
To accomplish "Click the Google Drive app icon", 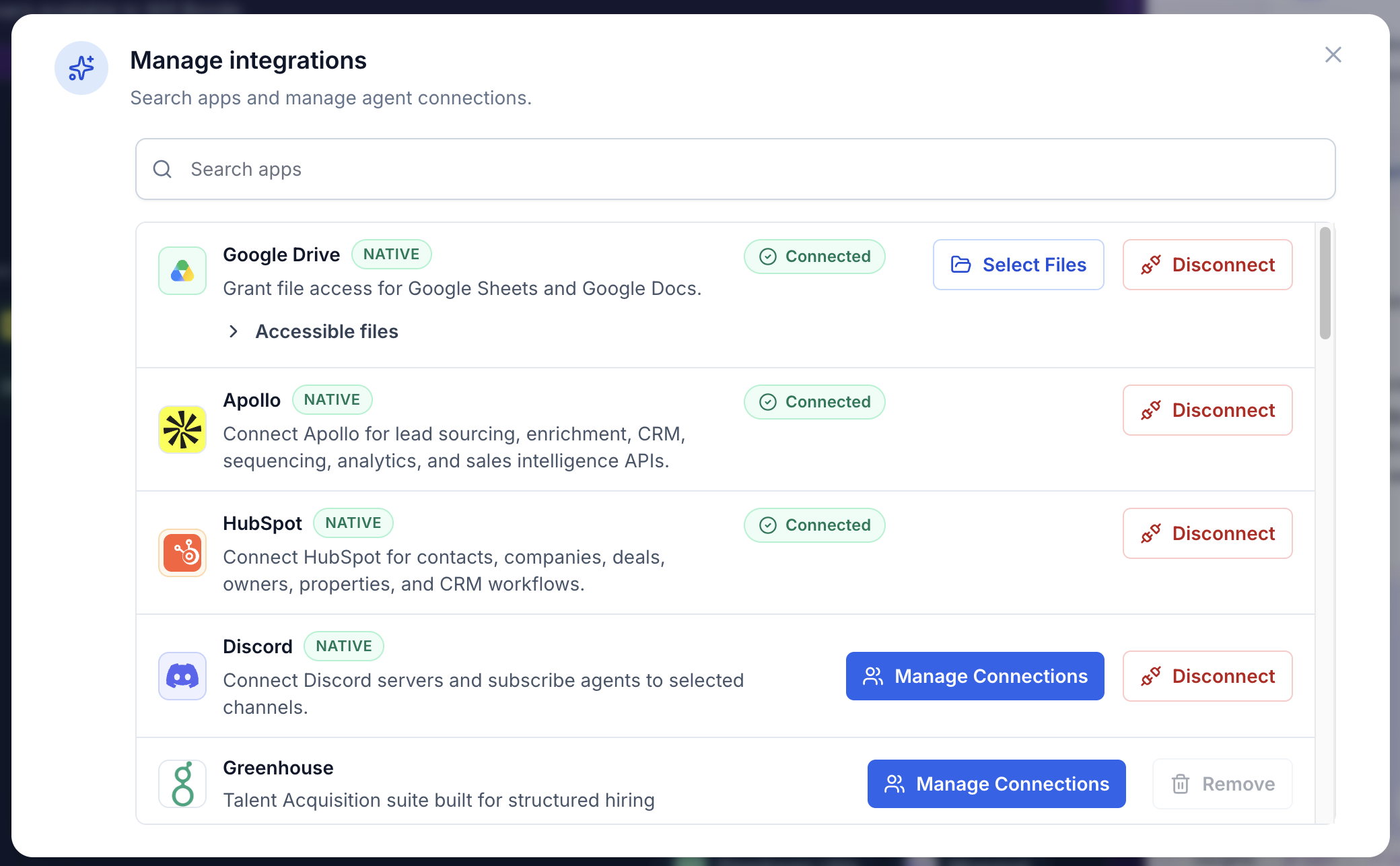I will pos(182,271).
